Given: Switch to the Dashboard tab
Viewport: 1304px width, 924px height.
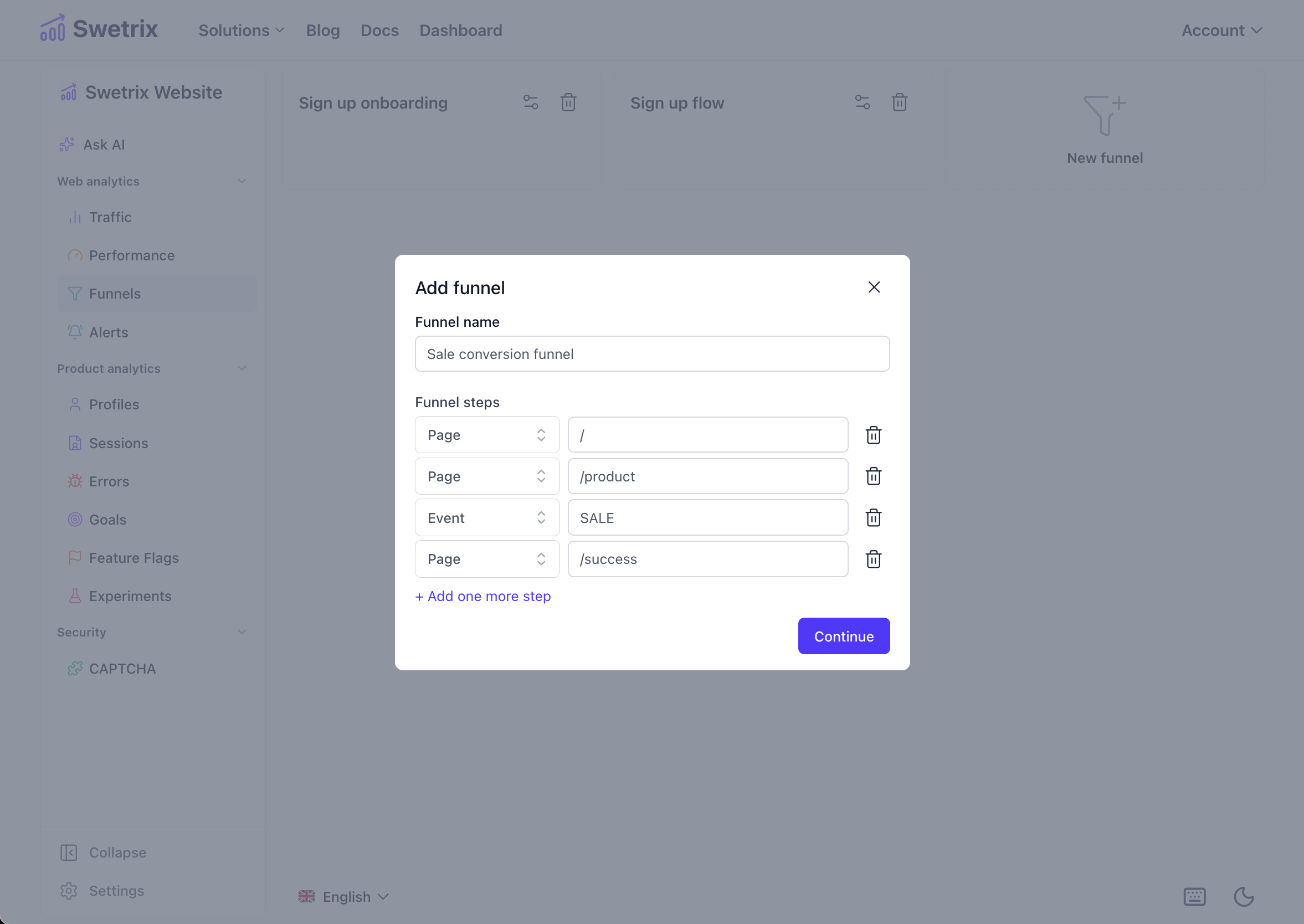Looking at the screenshot, I should coord(460,30).
